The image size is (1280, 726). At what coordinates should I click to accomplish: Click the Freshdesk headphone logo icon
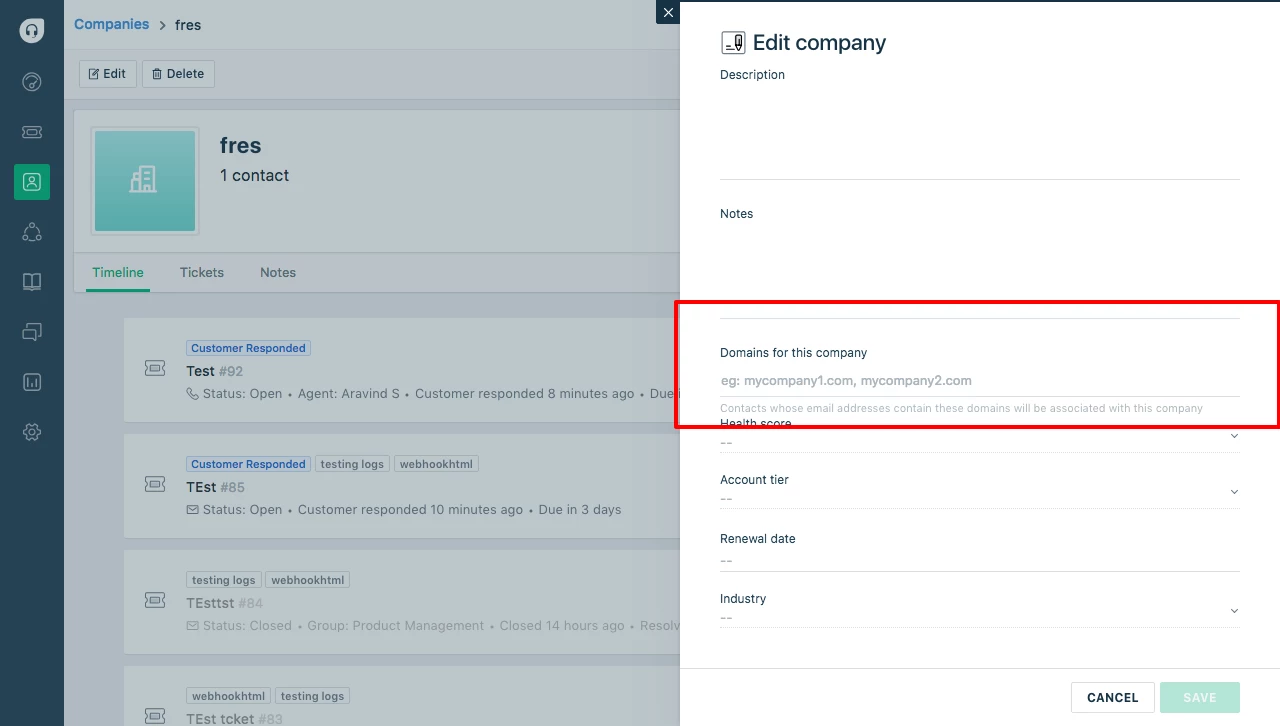click(x=32, y=30)
